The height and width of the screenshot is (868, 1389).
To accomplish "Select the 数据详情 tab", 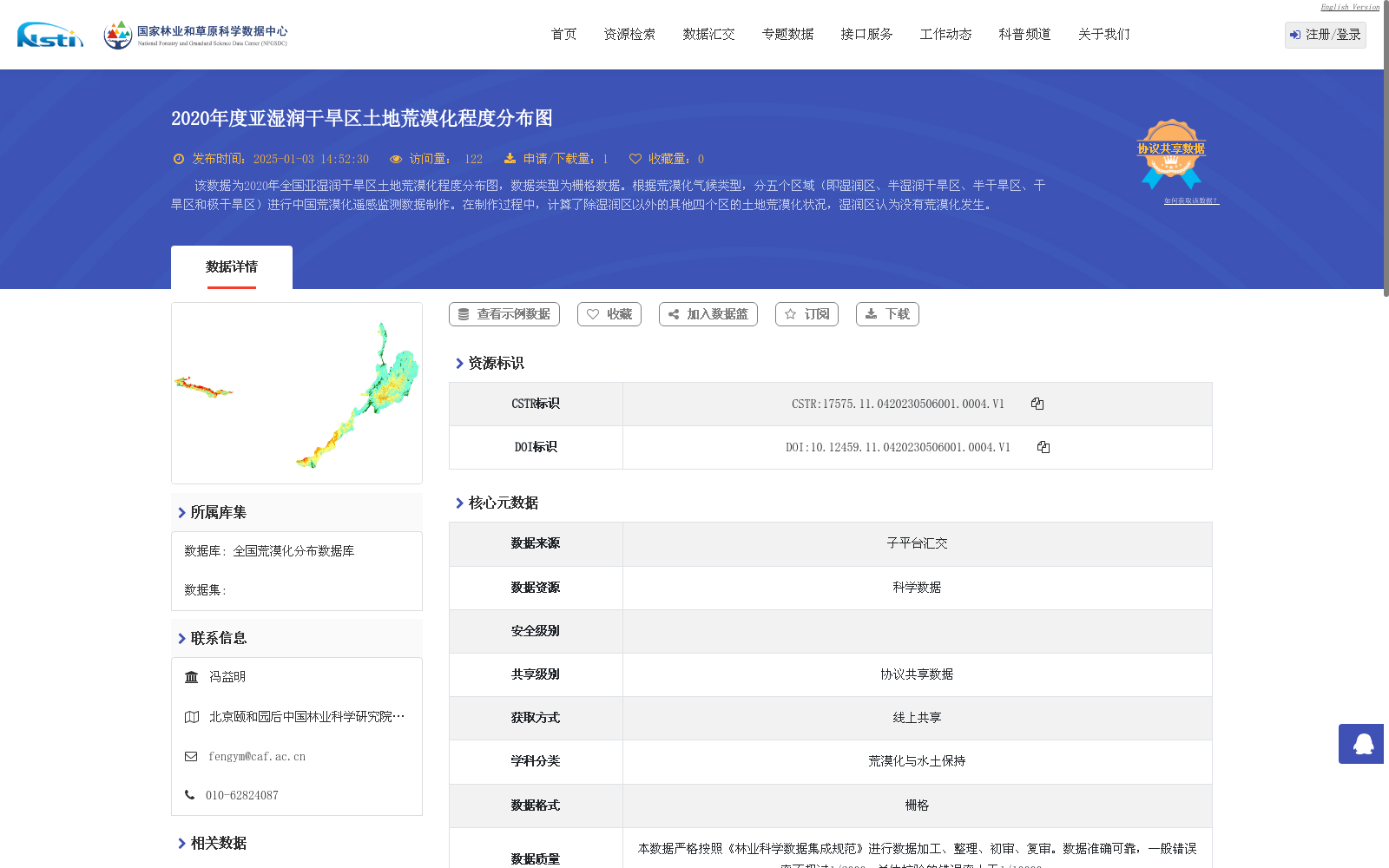I will [232, 267].
